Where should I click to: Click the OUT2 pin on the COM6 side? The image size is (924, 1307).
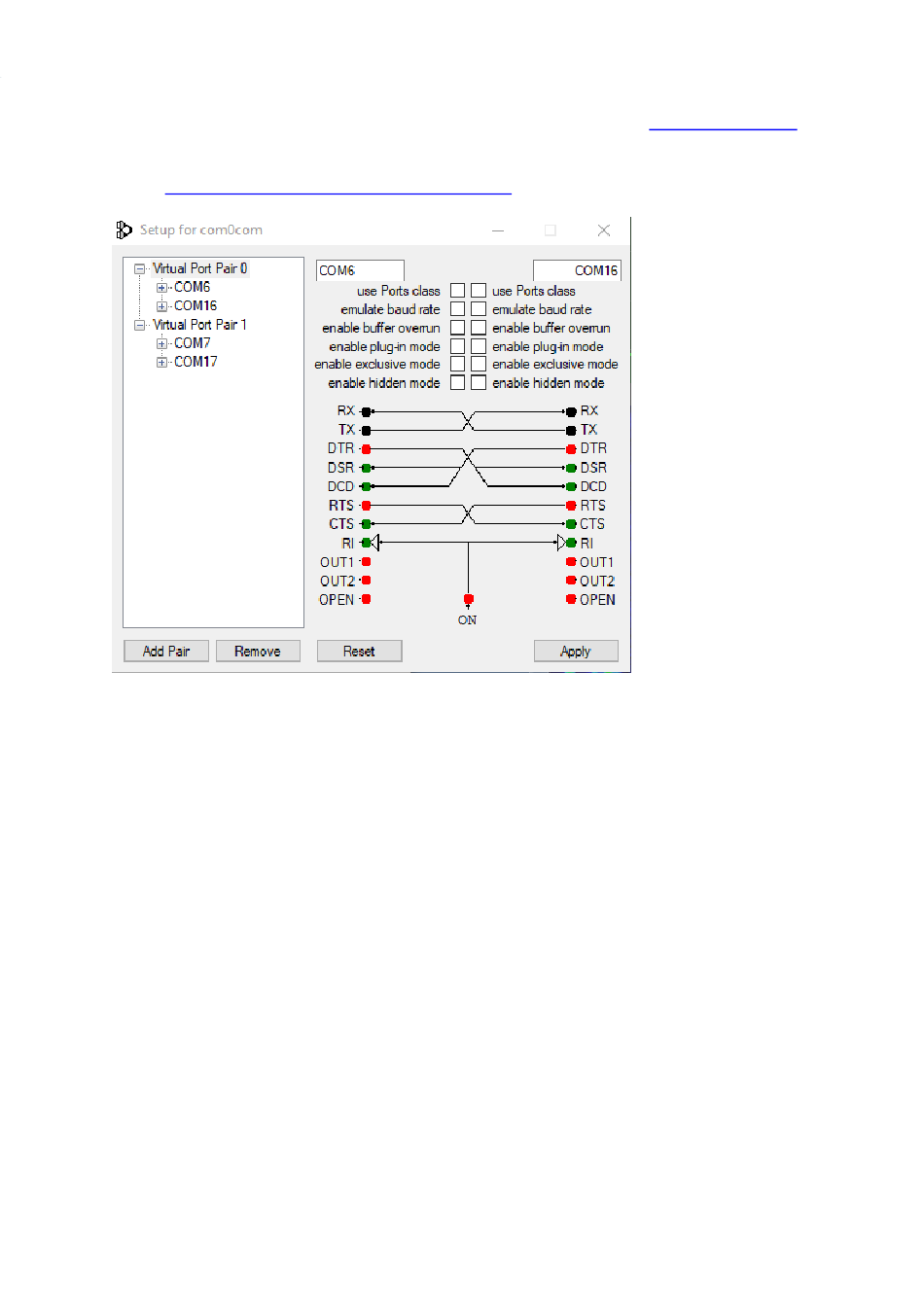click(x=366, y=581)
